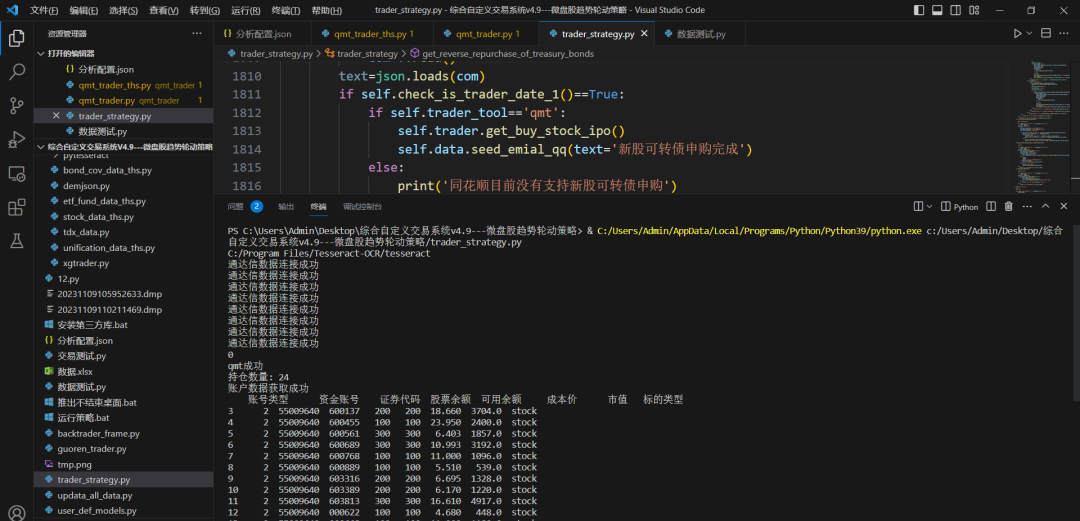The width and height of the screenshot is (1080, 521).
Task: Open the Testing flask view
Action: point(17,240)
